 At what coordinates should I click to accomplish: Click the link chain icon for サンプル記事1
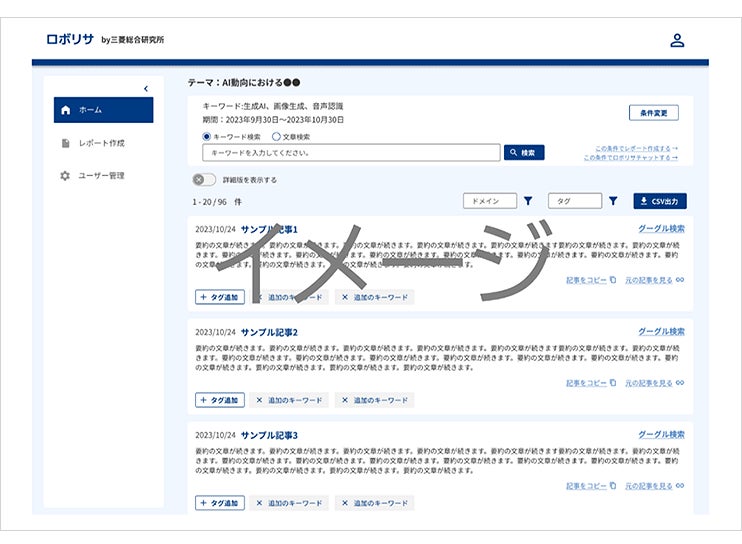[680, 280]
